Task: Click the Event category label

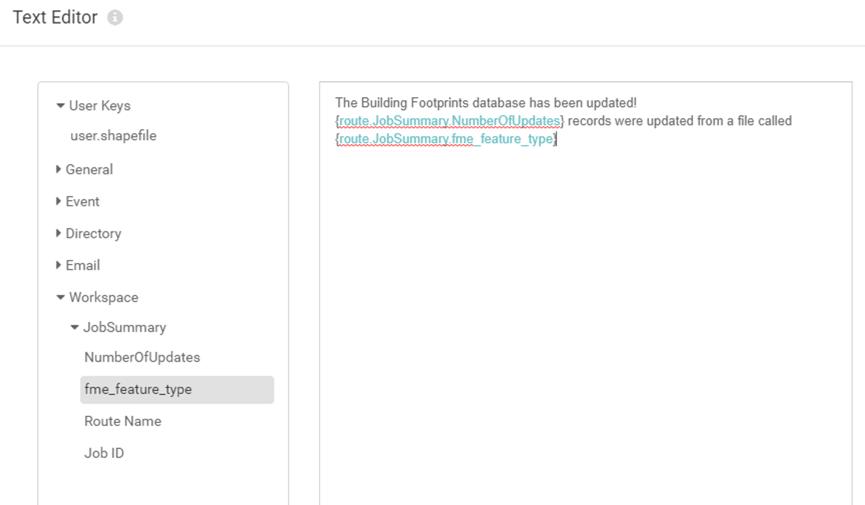Action: click(83, 201)
